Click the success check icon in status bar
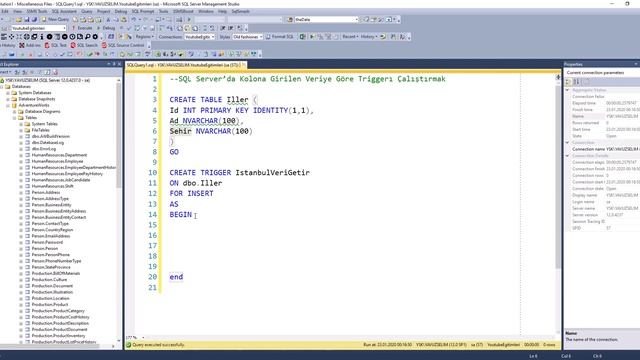This screenshot has width=640, height=360. tap(129, 345)
